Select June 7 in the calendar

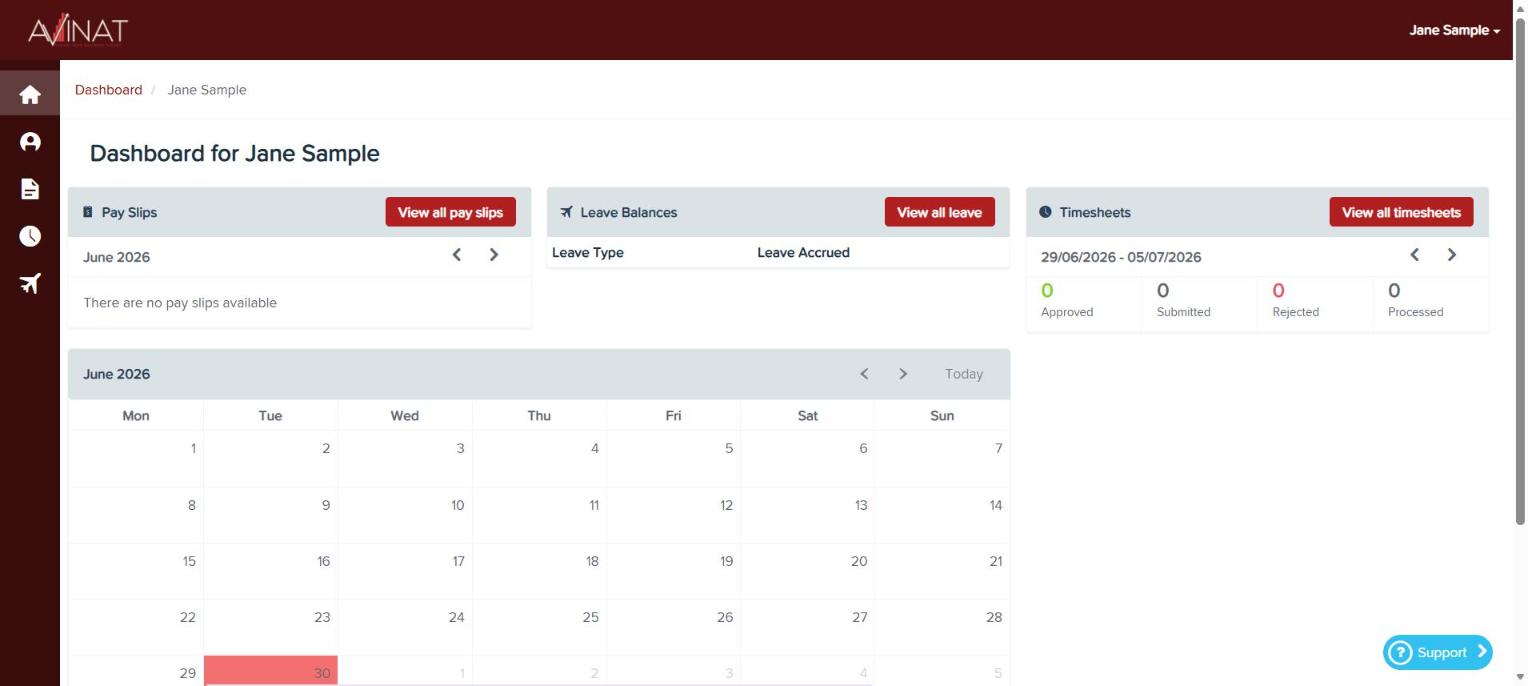(942, 459)
